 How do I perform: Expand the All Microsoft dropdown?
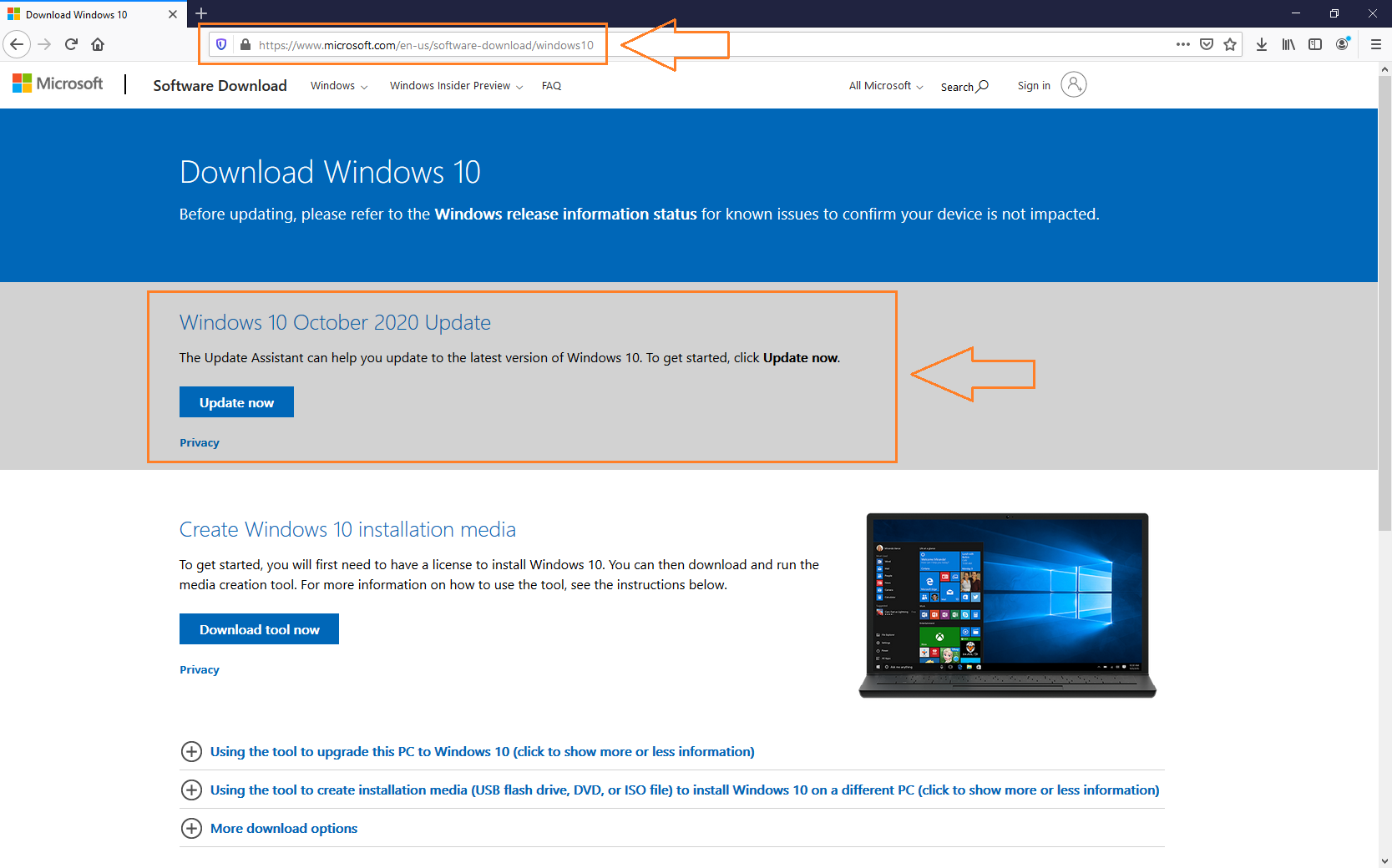tap(886, 86)
